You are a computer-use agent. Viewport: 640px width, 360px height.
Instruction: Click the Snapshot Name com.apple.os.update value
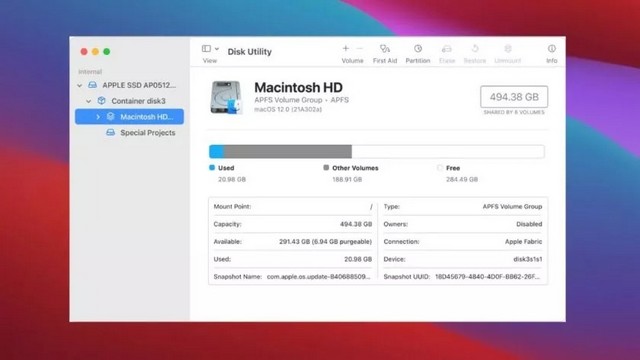point(318,277)
